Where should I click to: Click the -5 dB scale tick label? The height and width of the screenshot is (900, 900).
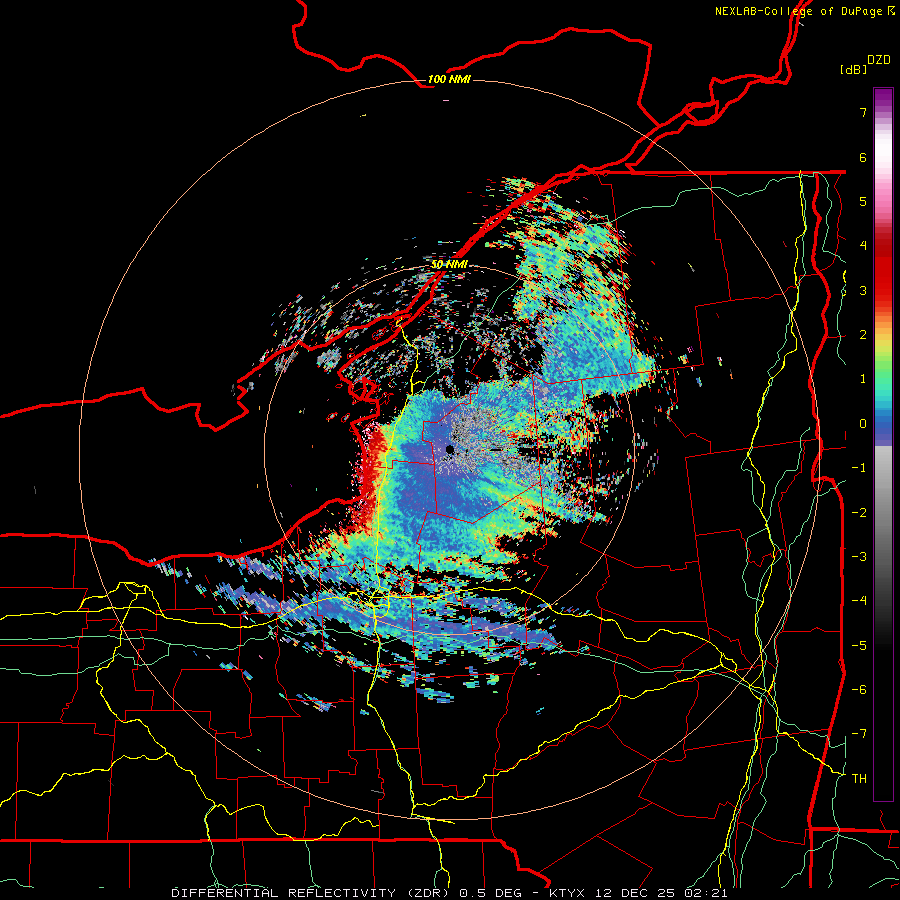pyautogui.click(x=859, y=645)
